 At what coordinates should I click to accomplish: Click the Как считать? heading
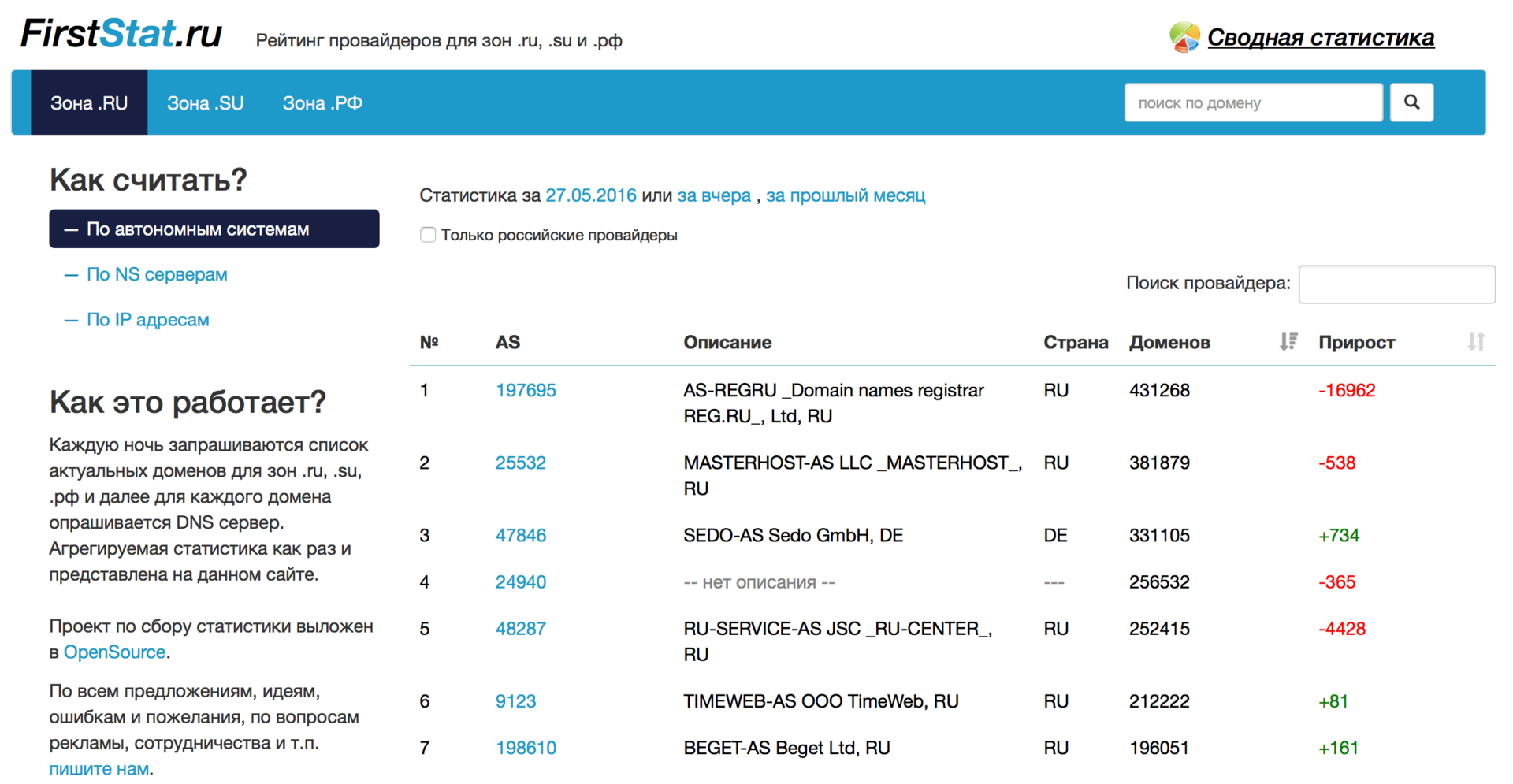tap(148, 180)
